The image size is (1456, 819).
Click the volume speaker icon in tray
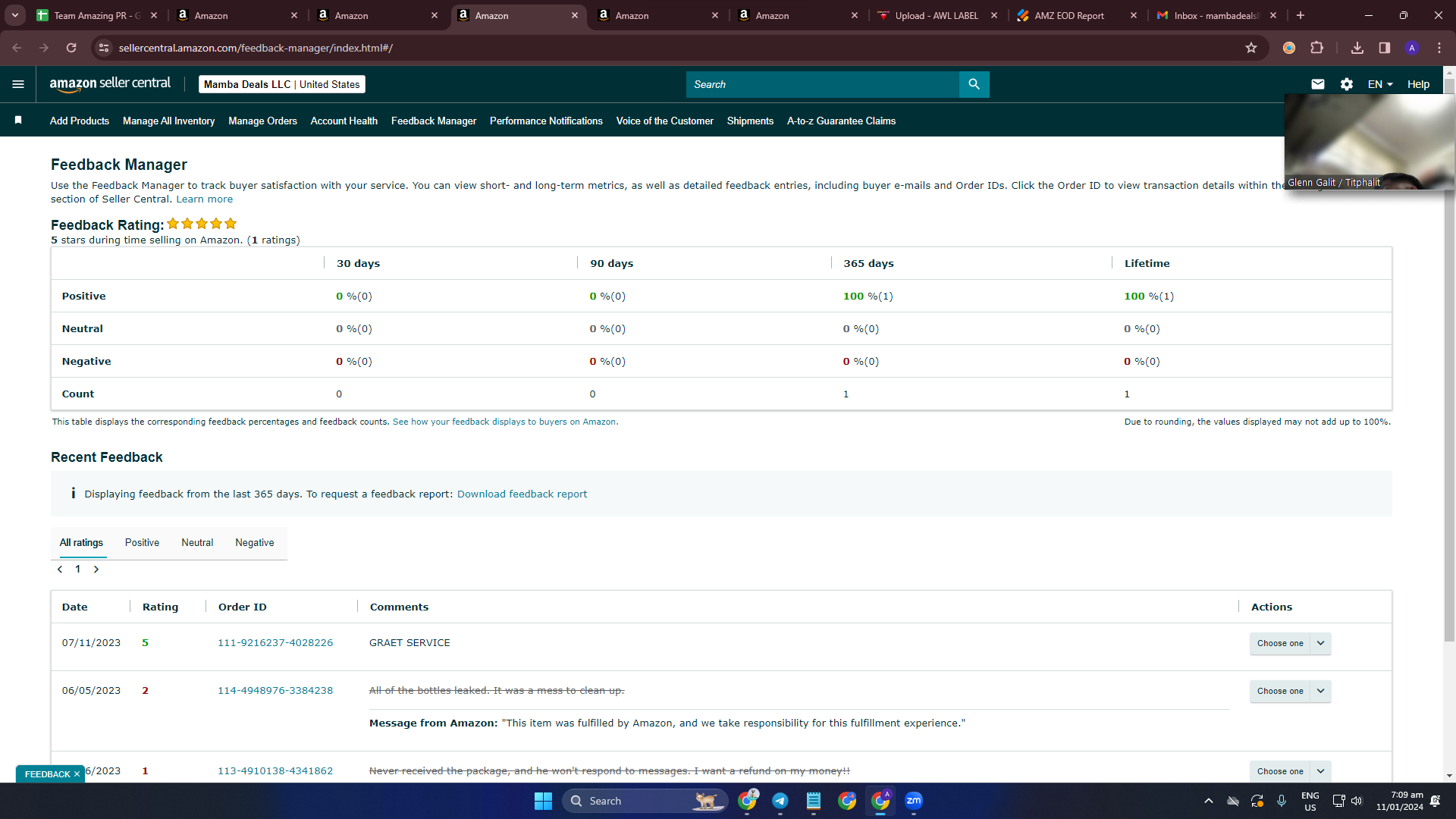pyautogui.click(x=1357, y=801)
